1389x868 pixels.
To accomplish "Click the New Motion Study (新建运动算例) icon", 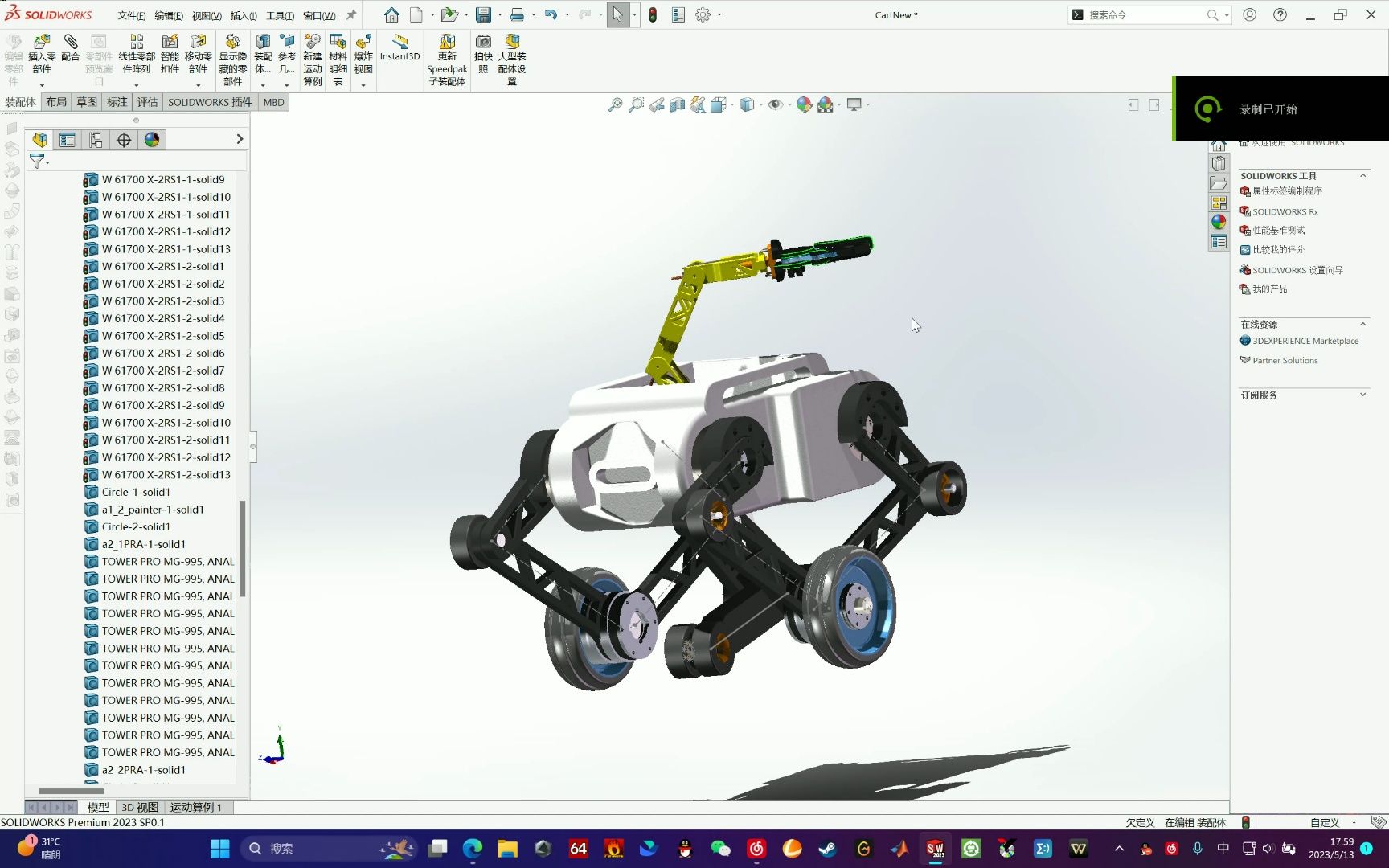I will point(313,42).
